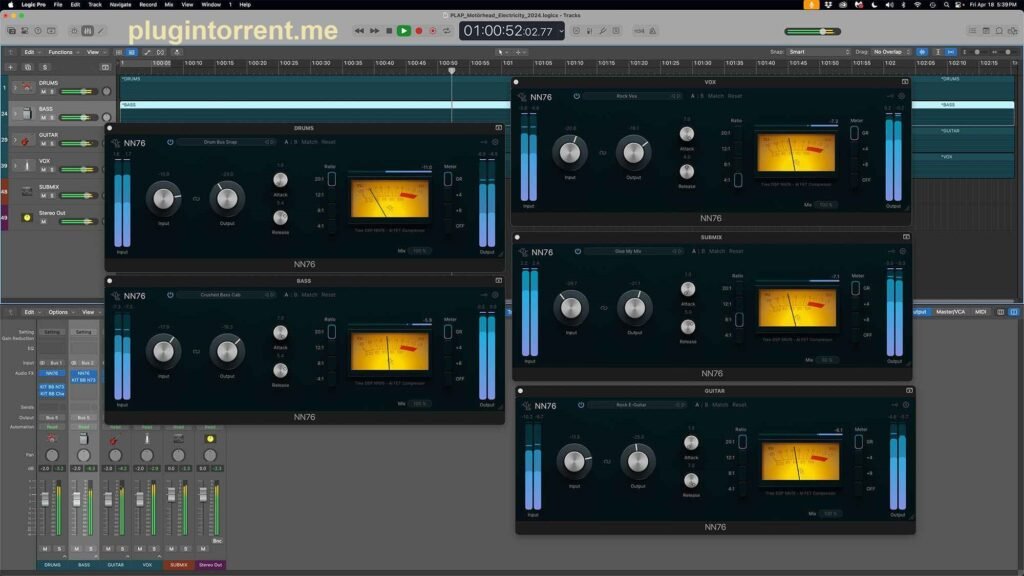
Task: Click the Input knob in DRUMS NN76 plugin
Action: click(x=163, y=199)
